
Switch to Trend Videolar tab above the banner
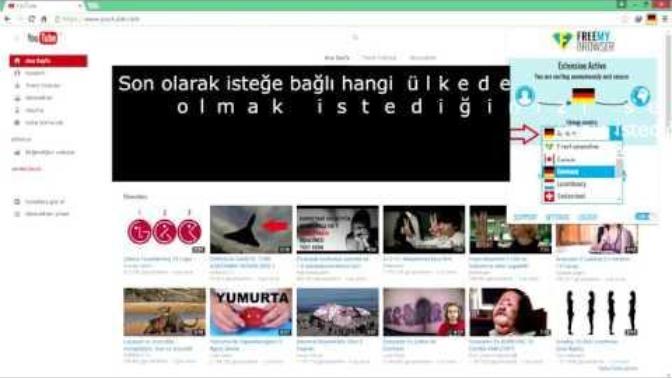(x=379, y=58)
